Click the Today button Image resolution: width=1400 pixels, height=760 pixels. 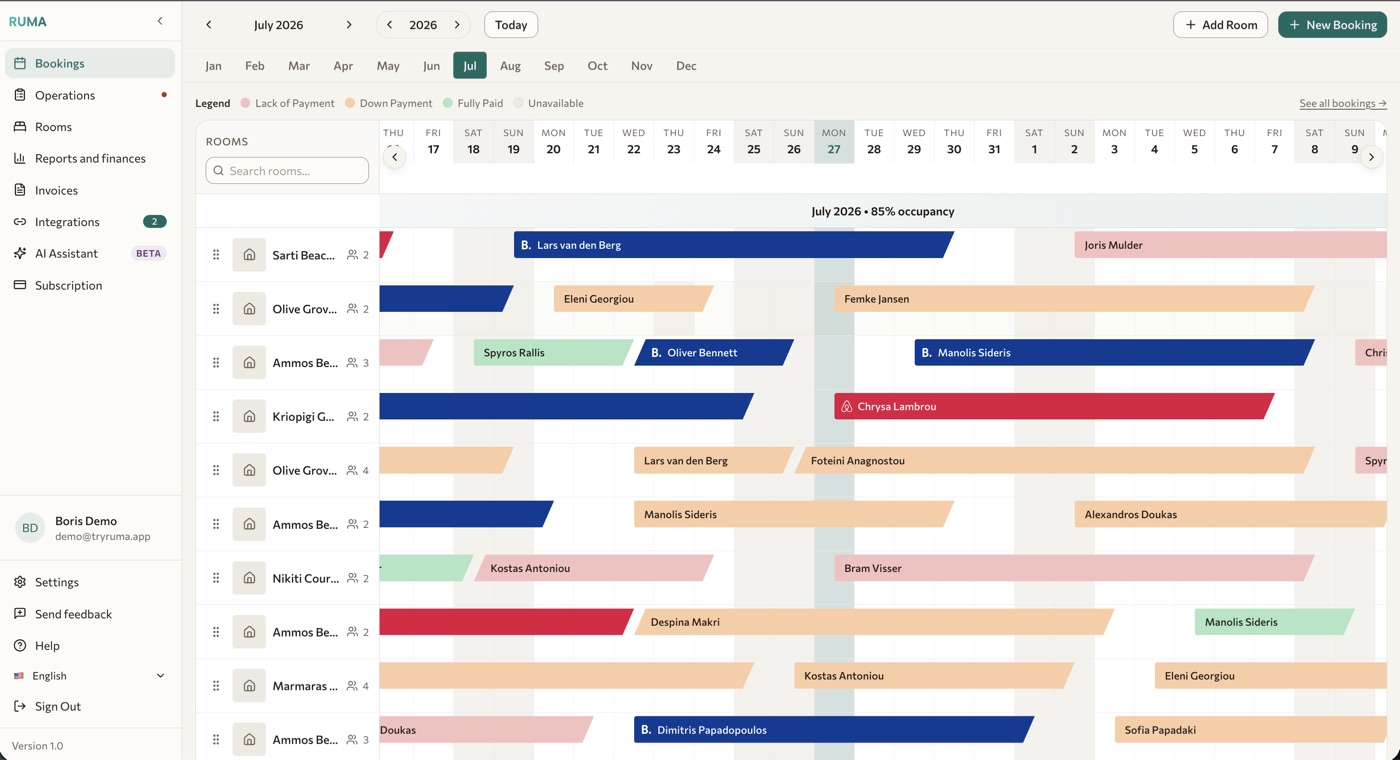pyautogui.click(x=511, y=25)
